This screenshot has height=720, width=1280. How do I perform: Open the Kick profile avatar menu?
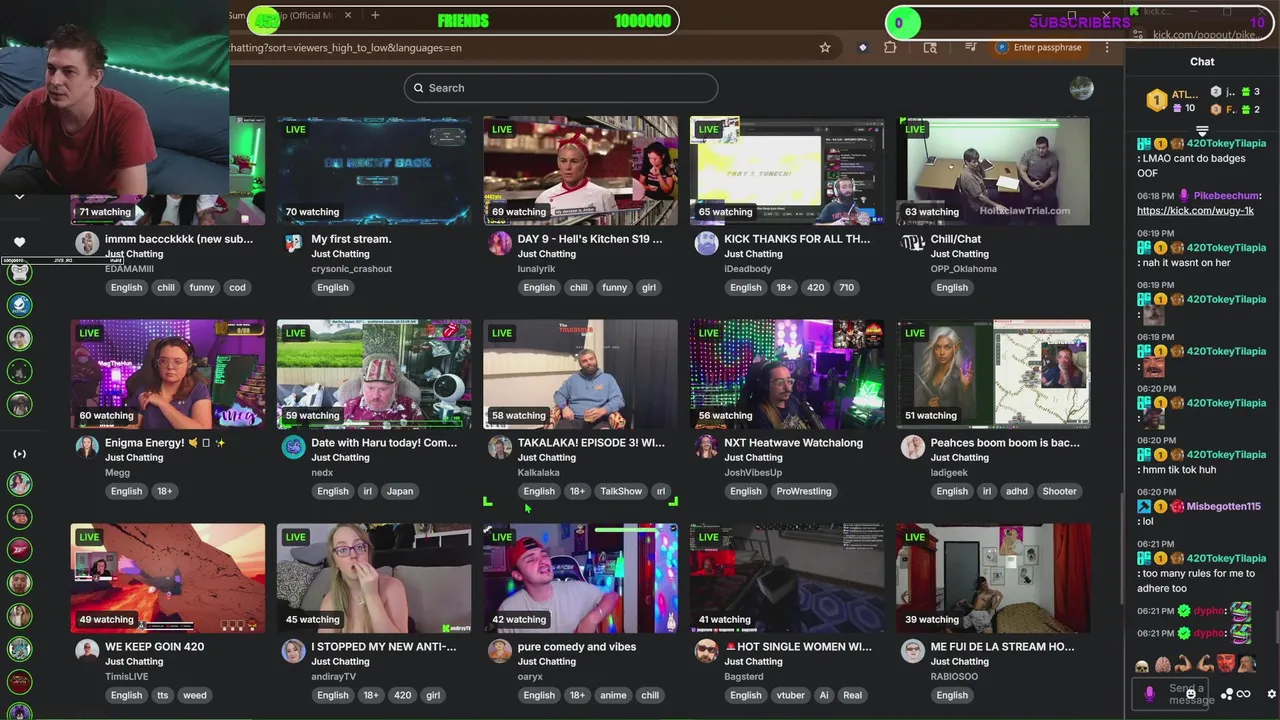click(1081, 88)
